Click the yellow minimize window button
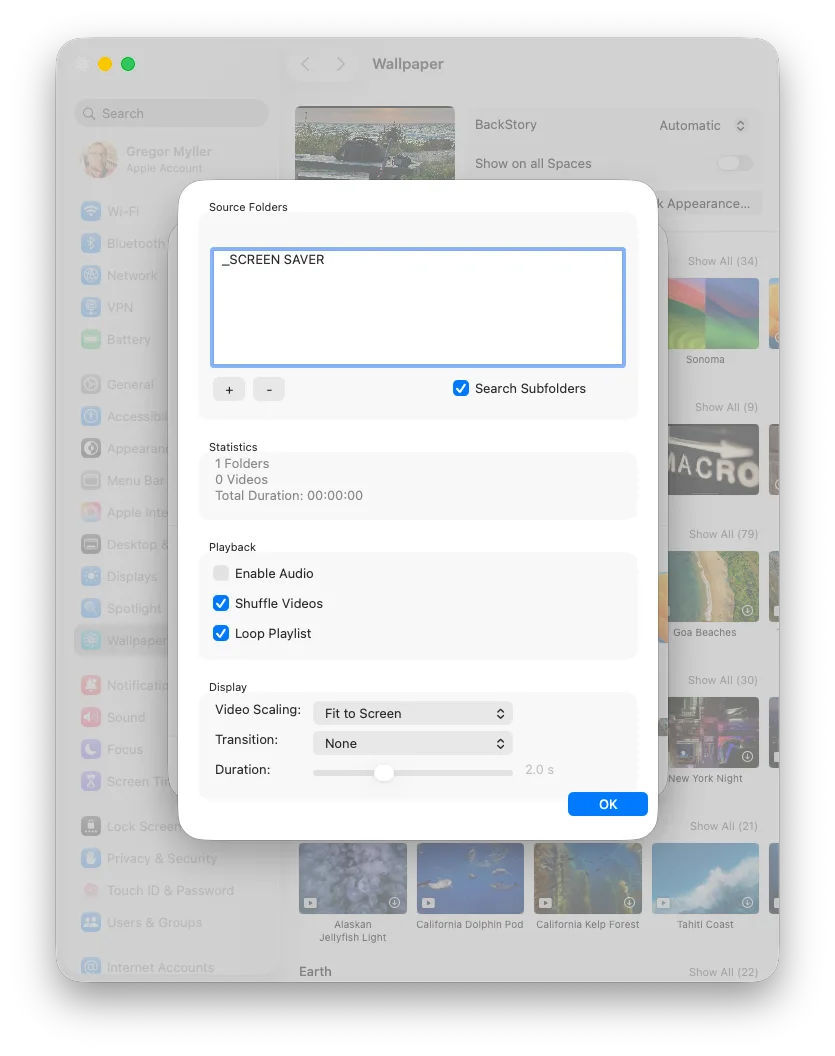835x1056 pixels. point(105,64)
